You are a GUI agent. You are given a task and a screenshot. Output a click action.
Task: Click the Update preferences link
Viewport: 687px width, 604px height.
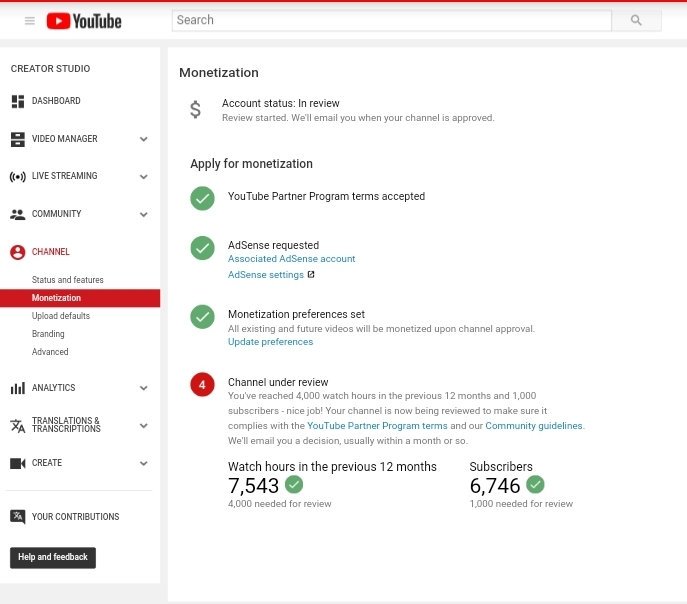click(270, 342)
